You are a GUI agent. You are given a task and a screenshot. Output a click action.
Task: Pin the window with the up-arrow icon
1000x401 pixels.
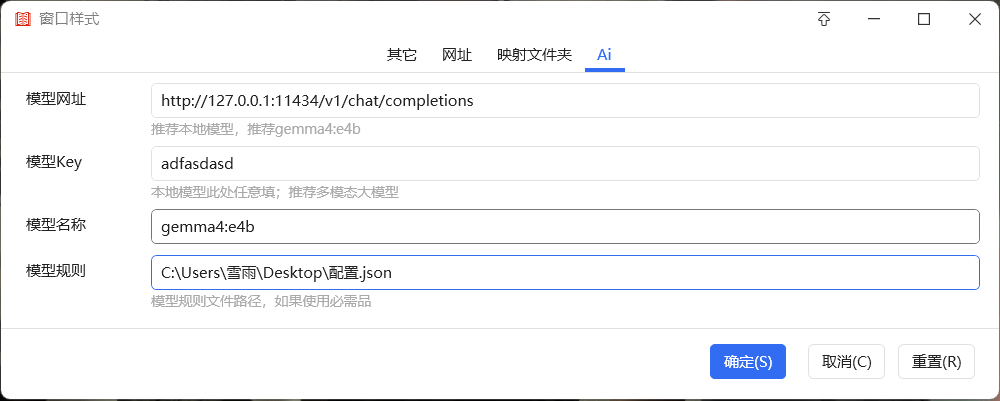[x=824, y=19]
